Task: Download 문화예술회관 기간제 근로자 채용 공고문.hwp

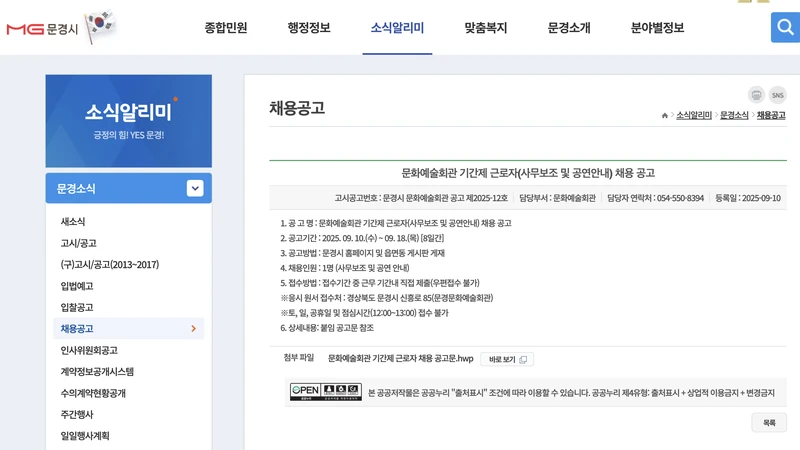Action: (401, 359)
